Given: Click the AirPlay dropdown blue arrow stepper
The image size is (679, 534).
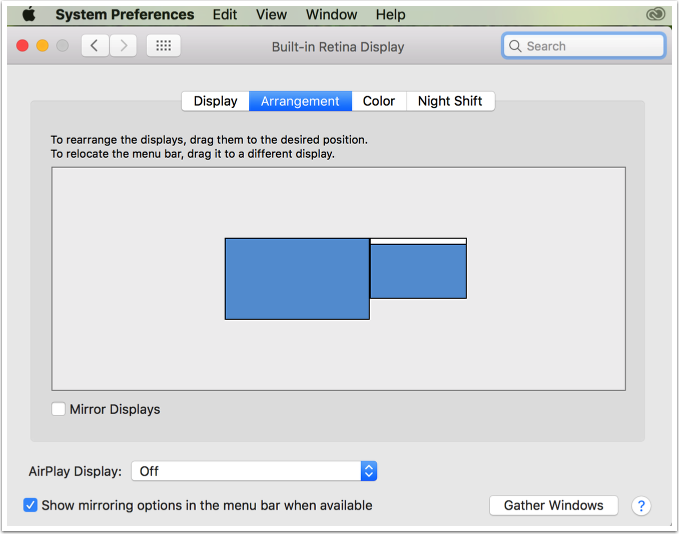Looking at the screenshot, I should [x=369, y=471].
